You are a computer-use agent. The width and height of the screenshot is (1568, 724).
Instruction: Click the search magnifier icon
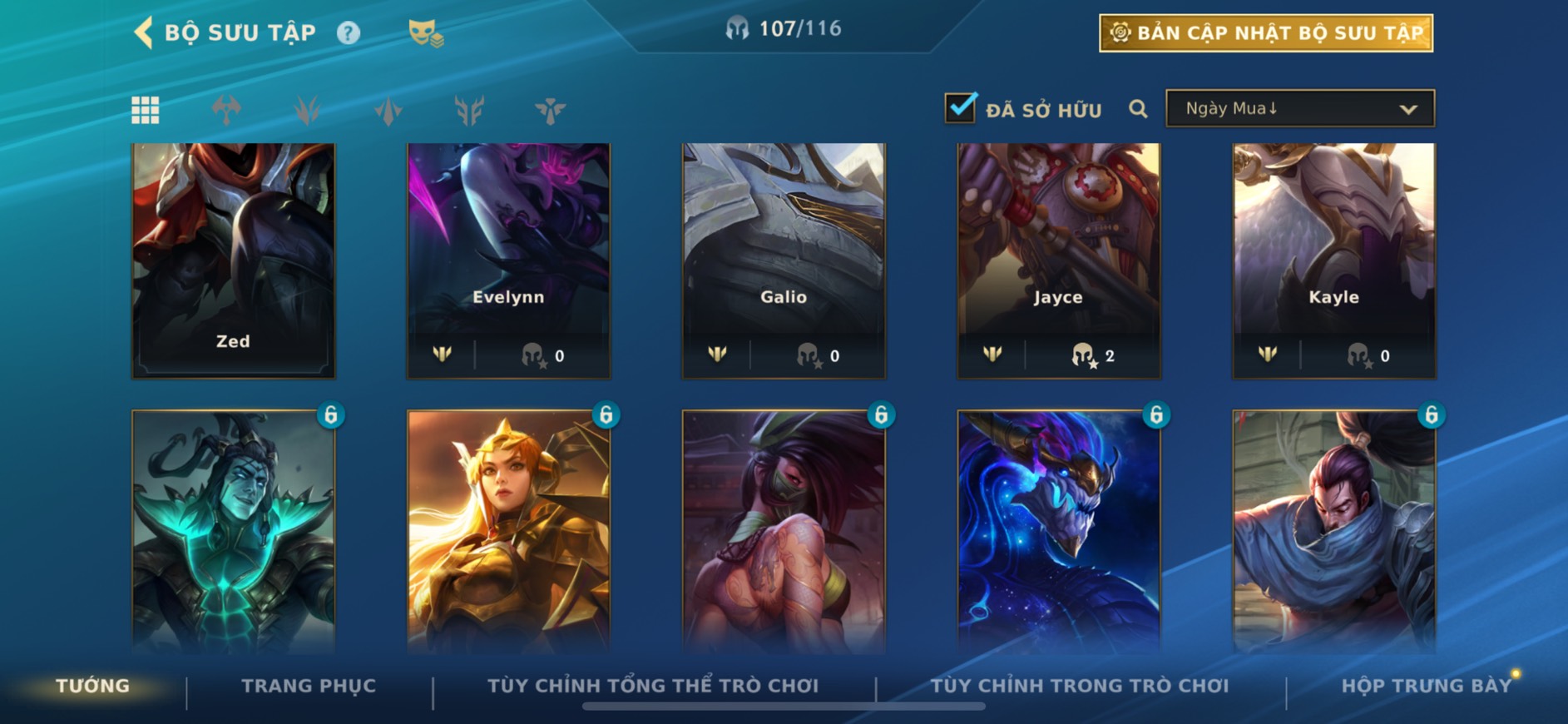(x=1138, y=109)
